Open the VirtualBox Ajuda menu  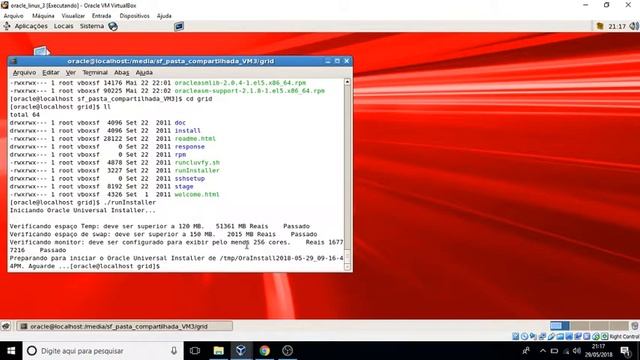pyautogui.click(x=164, y=16)
